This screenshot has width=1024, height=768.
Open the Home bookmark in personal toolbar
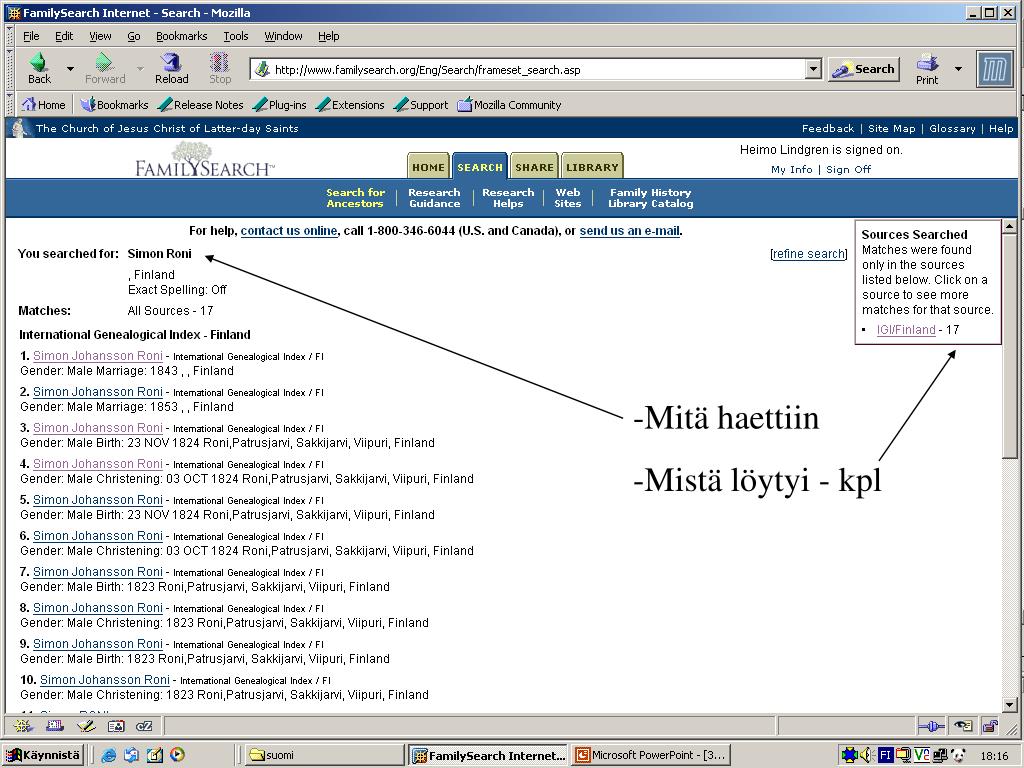[44, 104]
